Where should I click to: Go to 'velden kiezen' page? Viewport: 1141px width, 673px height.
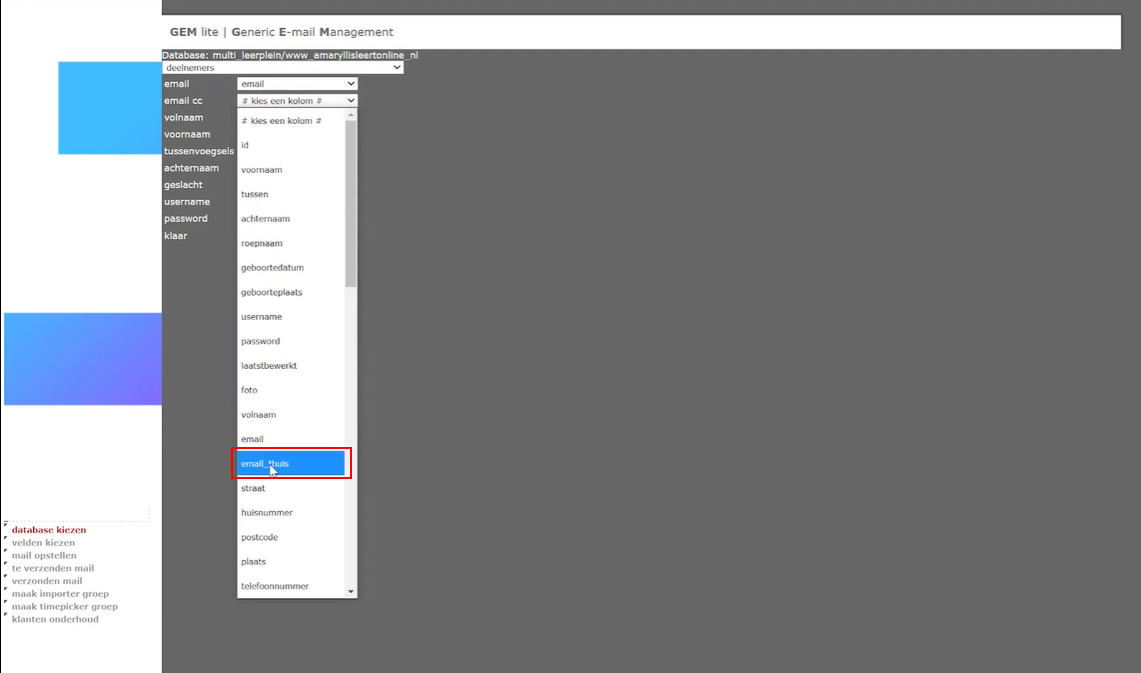click(x=43, y=543)
